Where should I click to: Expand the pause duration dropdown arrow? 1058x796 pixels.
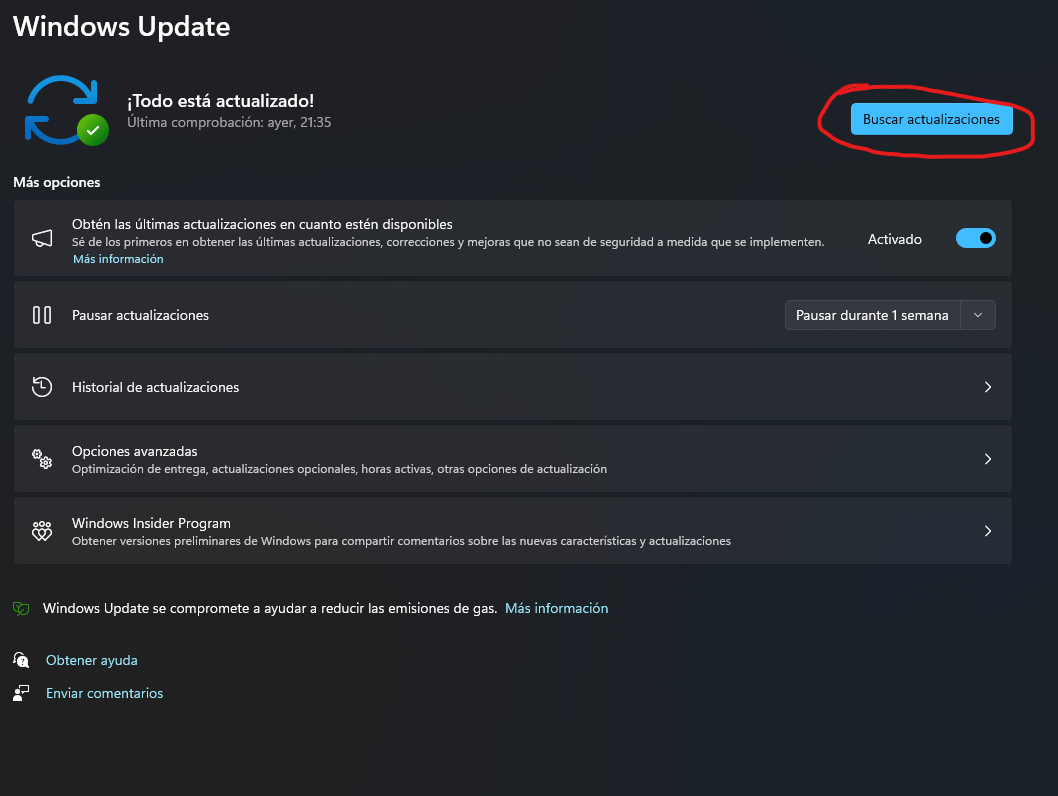[x=978, y=315]
